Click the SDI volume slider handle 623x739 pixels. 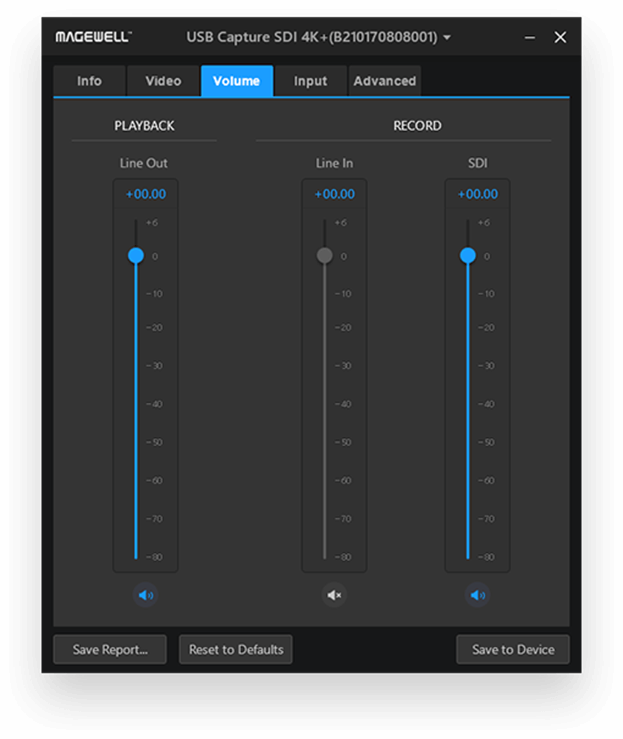468,256
